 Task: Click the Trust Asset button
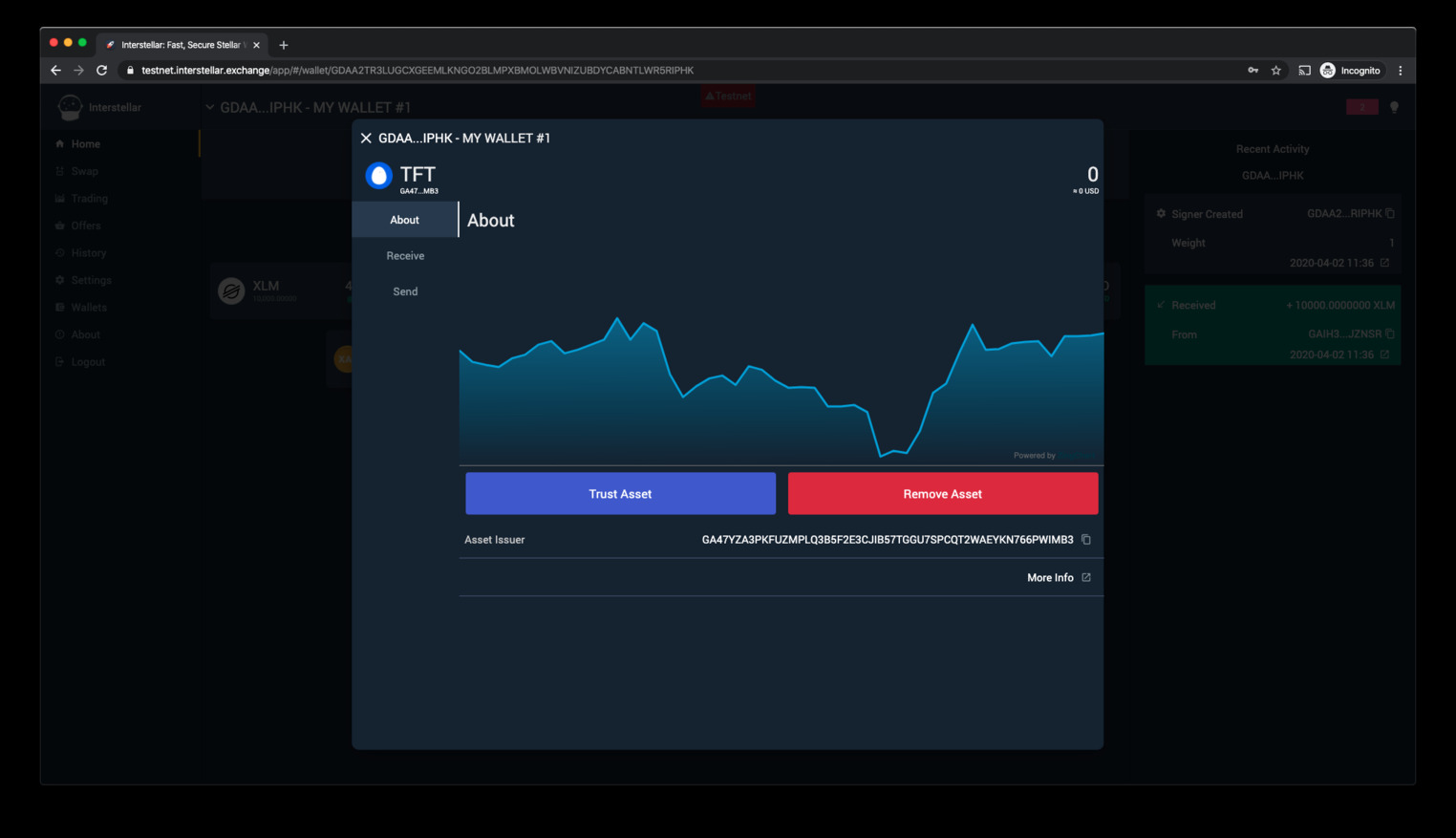pyautogui.click(x=620, y=494)
